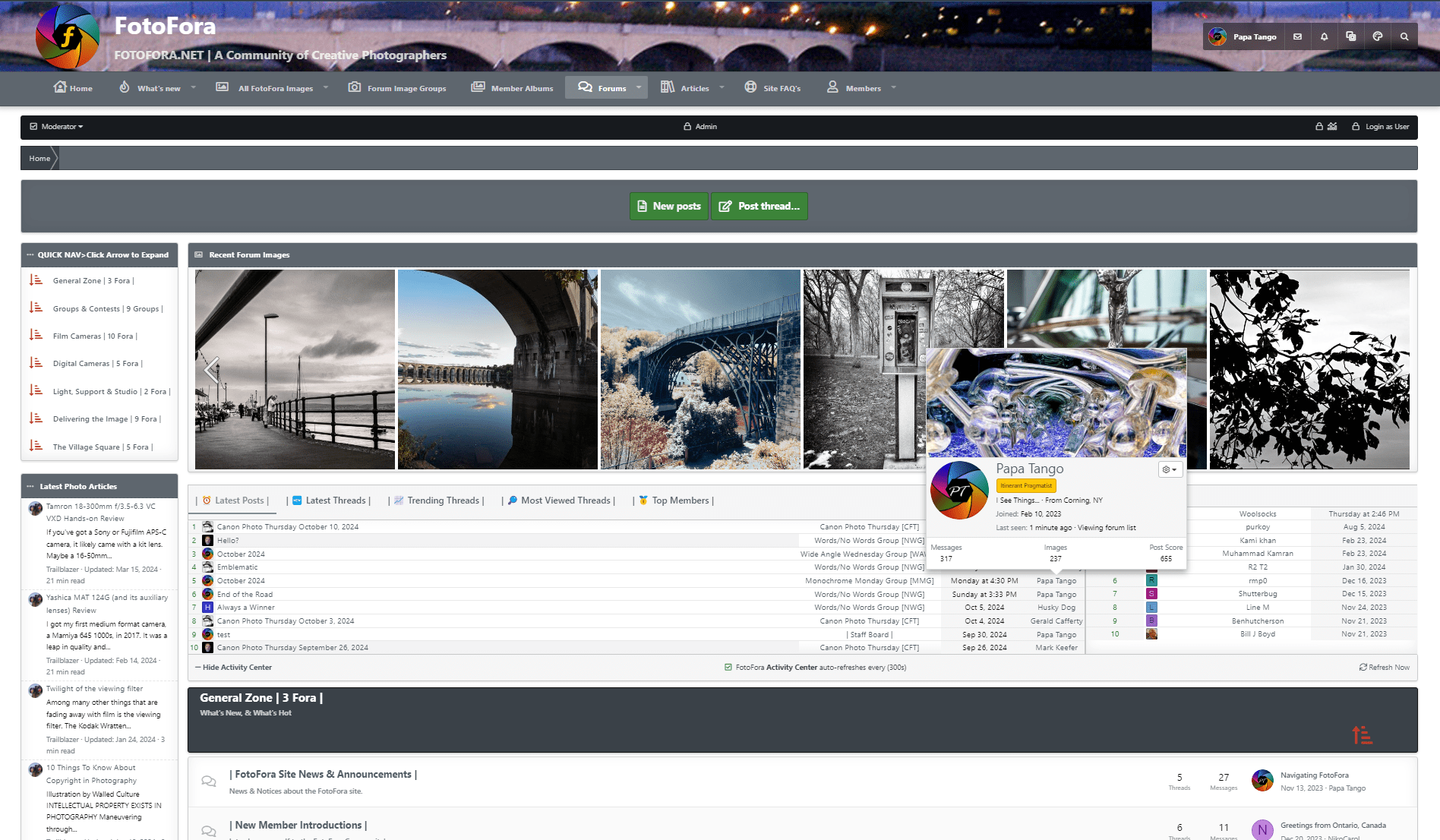Click the Bill J Boyd member avatar
Viewport: 1440px width, 840px height.
coord(1151,634)
